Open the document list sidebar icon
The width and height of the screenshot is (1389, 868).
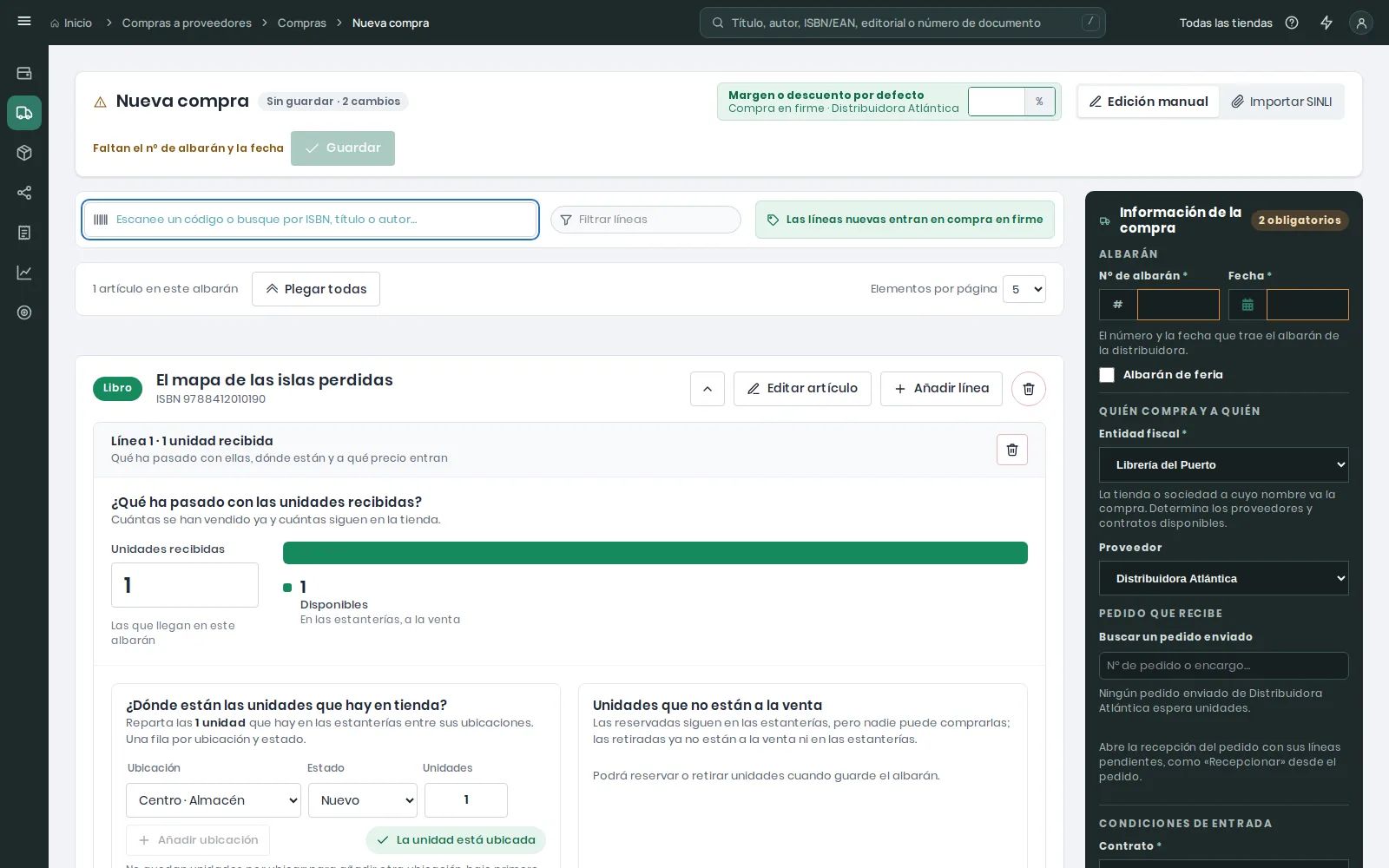point(24,233)
